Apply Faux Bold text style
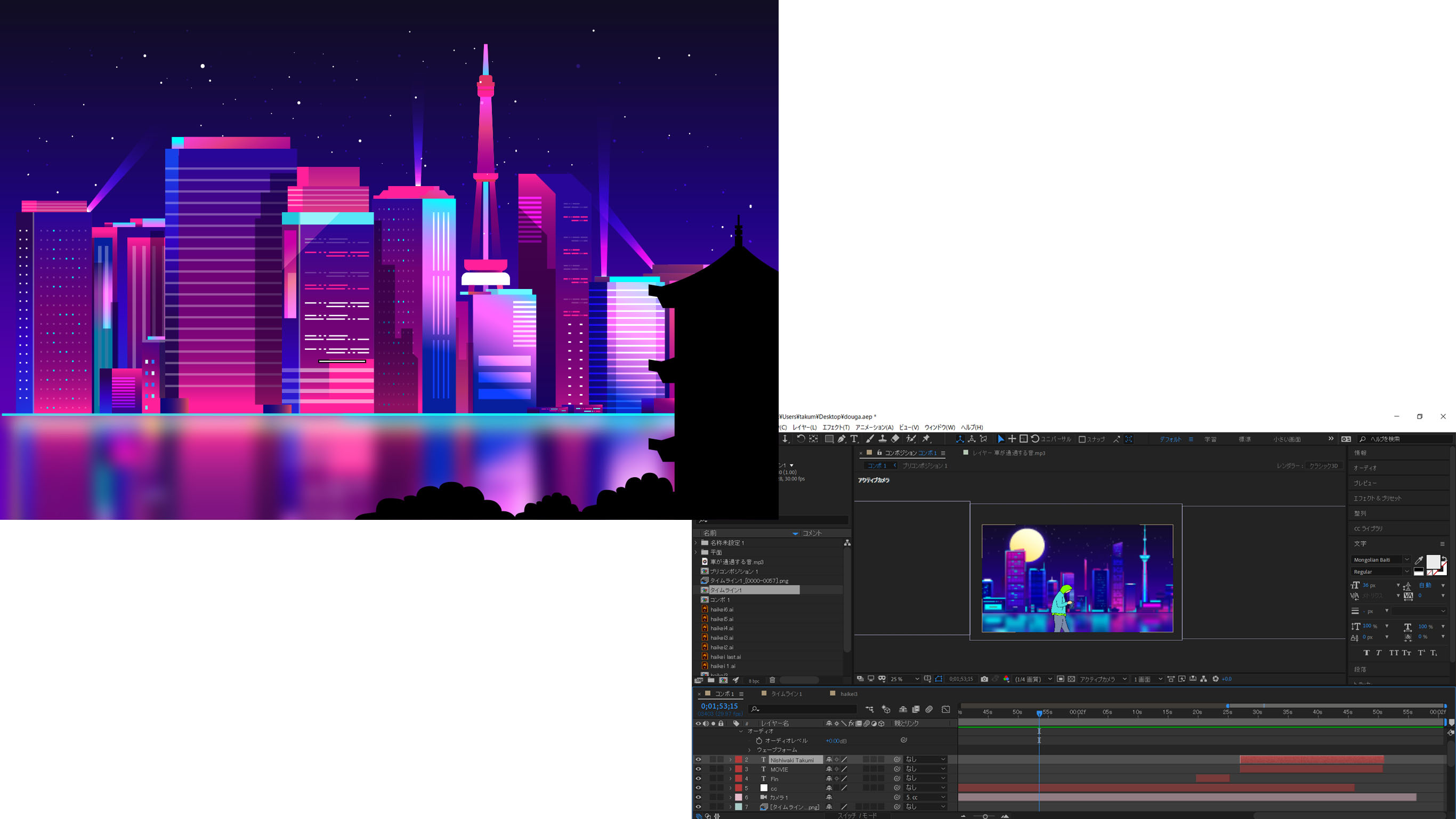 1366,653
